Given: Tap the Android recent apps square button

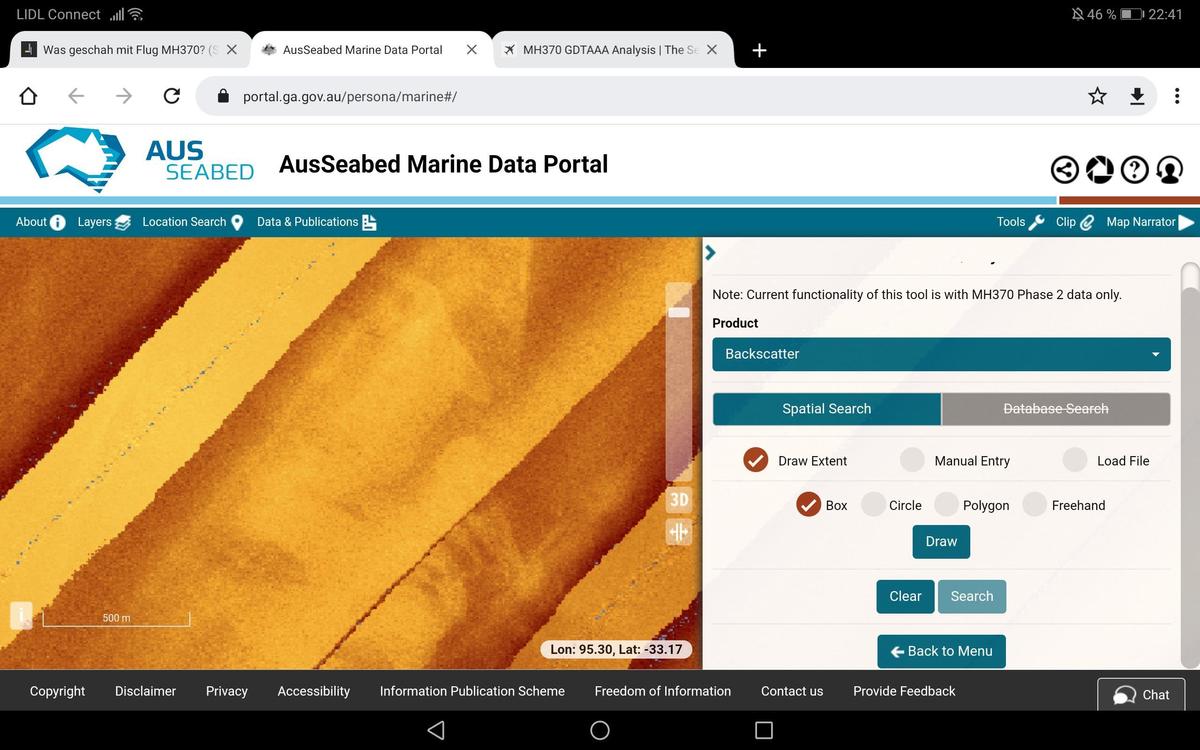Looking at the screenshot, I should click(764, 730).
